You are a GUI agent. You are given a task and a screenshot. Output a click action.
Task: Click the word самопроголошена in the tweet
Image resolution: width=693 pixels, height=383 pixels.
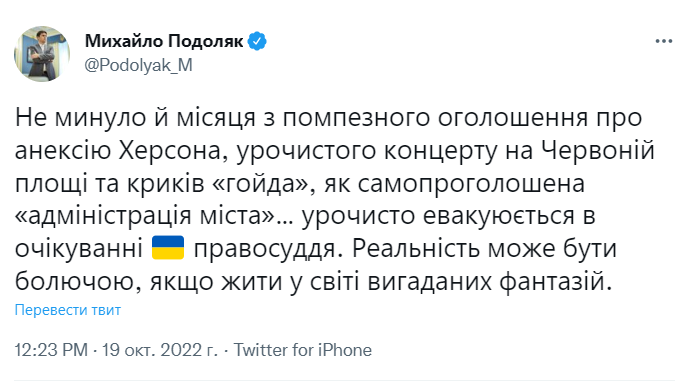pos(471,185)
